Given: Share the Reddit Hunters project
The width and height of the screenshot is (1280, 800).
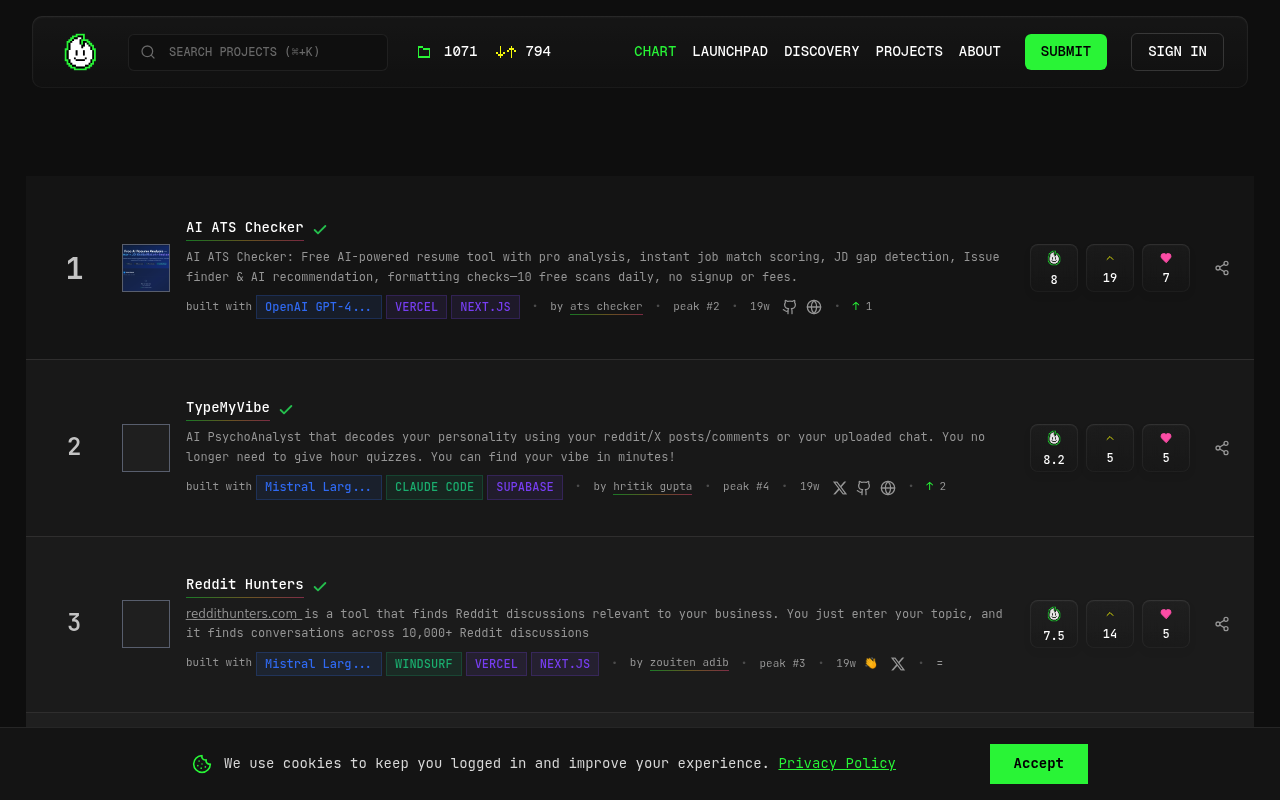Looking at the screenshot, I should click(1222, 624).
